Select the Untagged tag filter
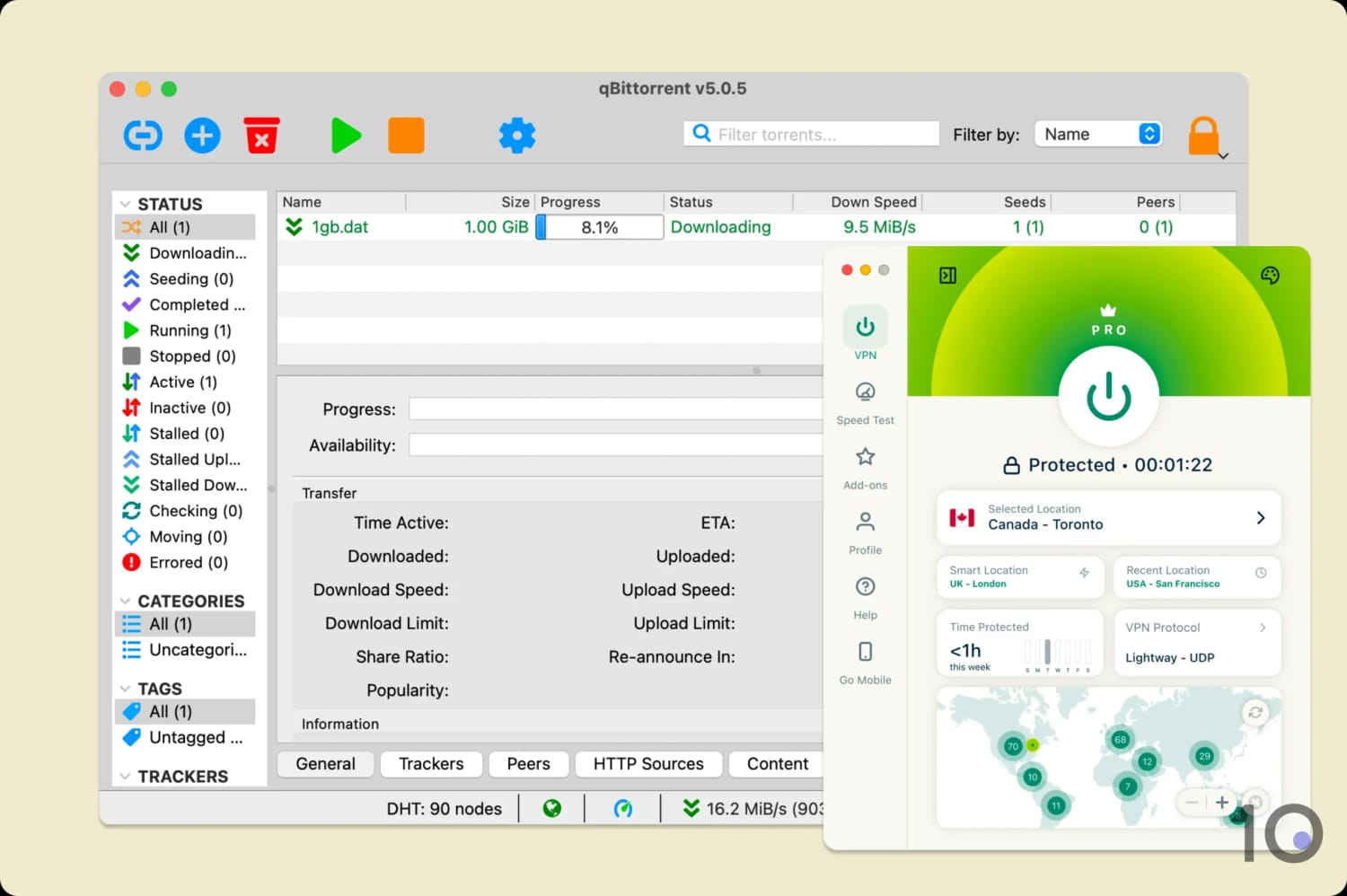 tap(185, 738)
